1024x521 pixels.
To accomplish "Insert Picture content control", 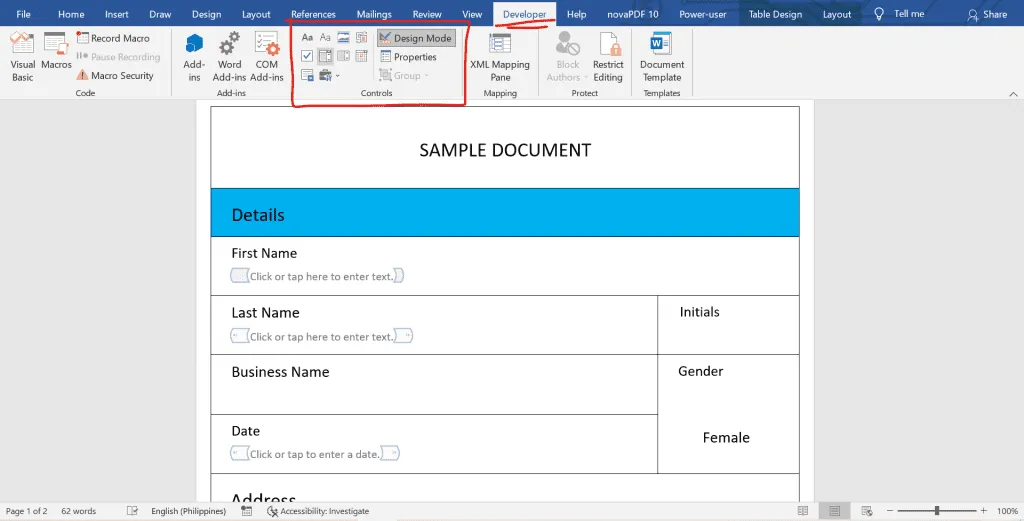I will [x=343, y=38].
